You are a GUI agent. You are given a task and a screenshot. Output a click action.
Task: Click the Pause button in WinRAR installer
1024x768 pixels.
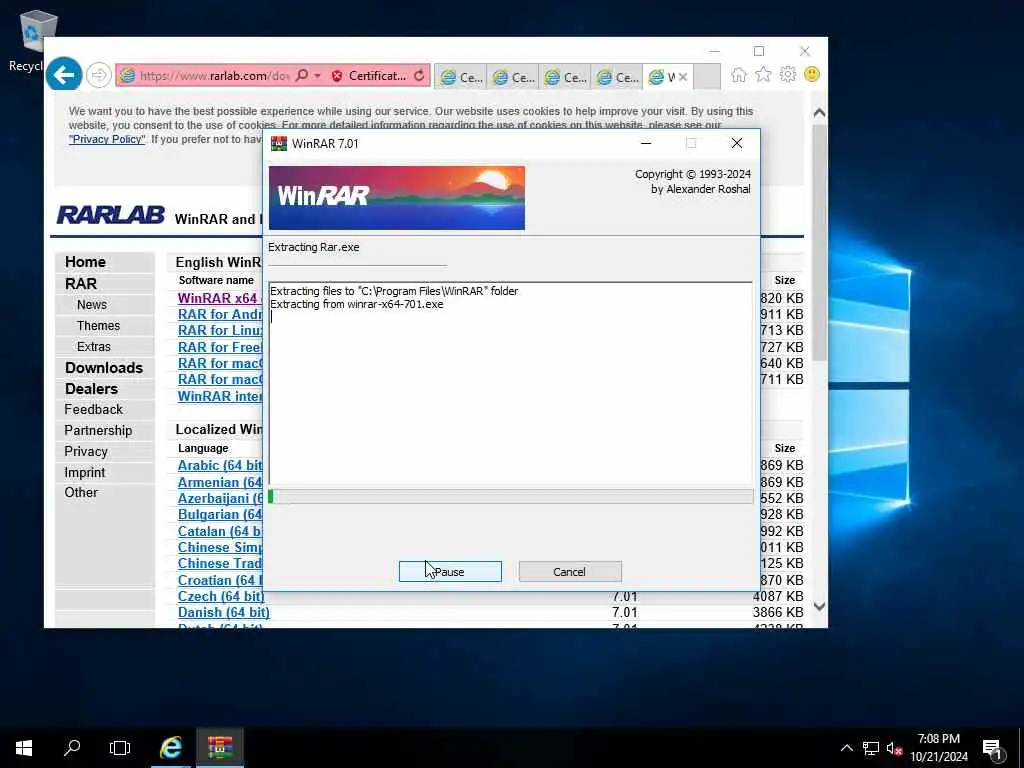(450, 571)
